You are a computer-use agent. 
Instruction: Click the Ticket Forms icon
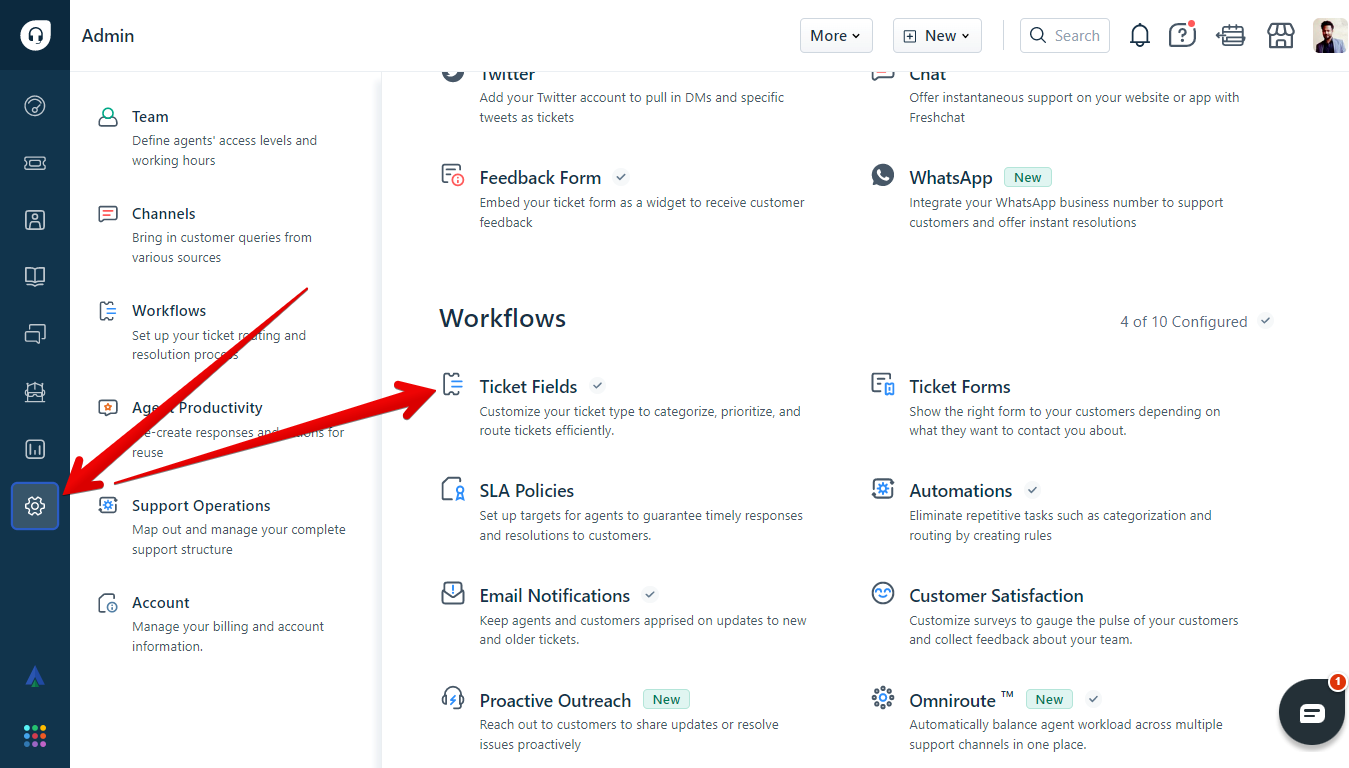[x=883, y=385]
